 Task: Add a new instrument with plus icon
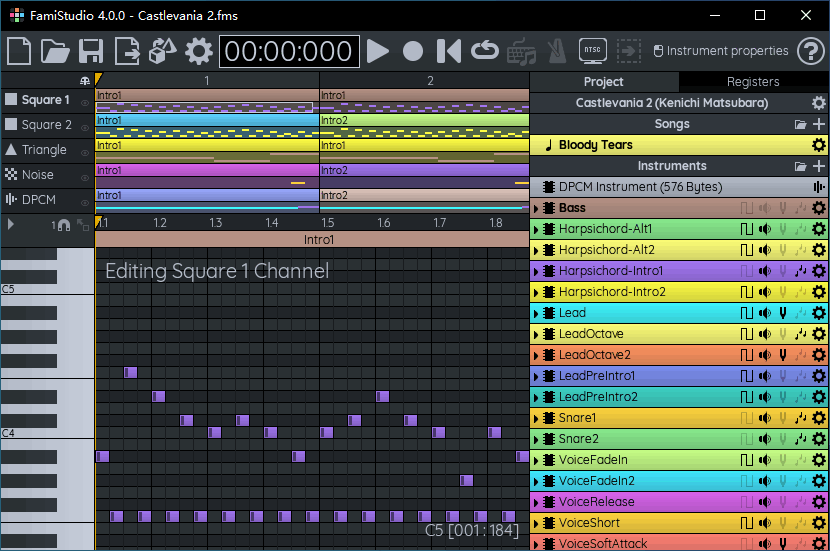click(x=819, y=166)
